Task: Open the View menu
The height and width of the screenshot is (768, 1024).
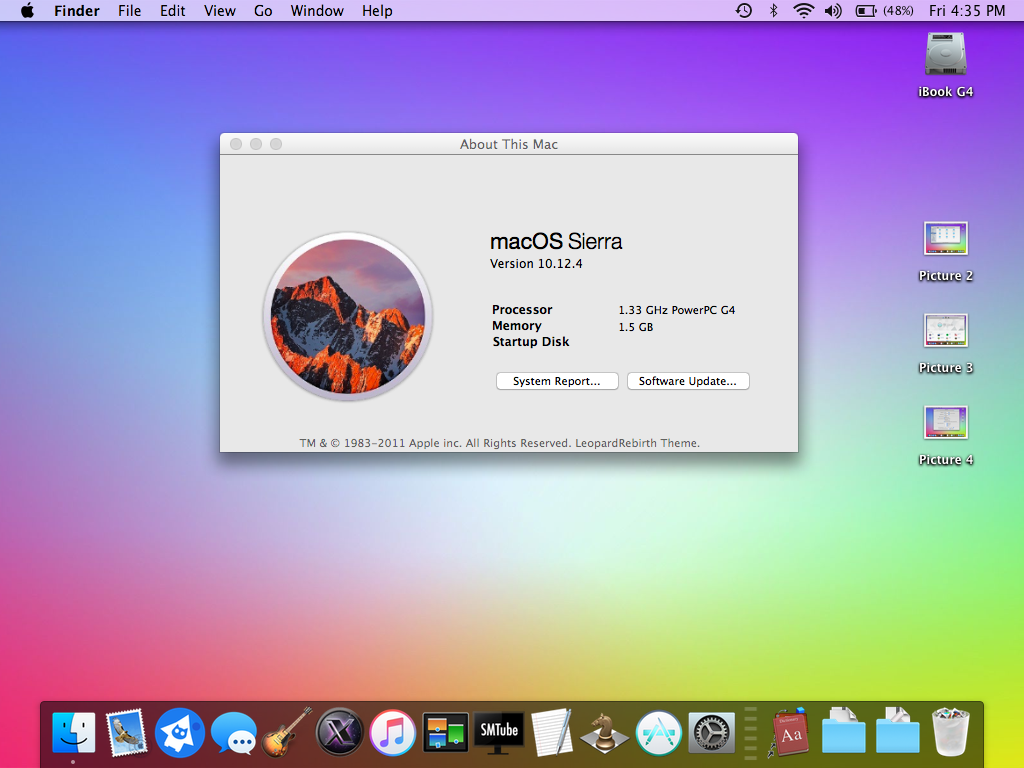Action: tap(219, 11)
